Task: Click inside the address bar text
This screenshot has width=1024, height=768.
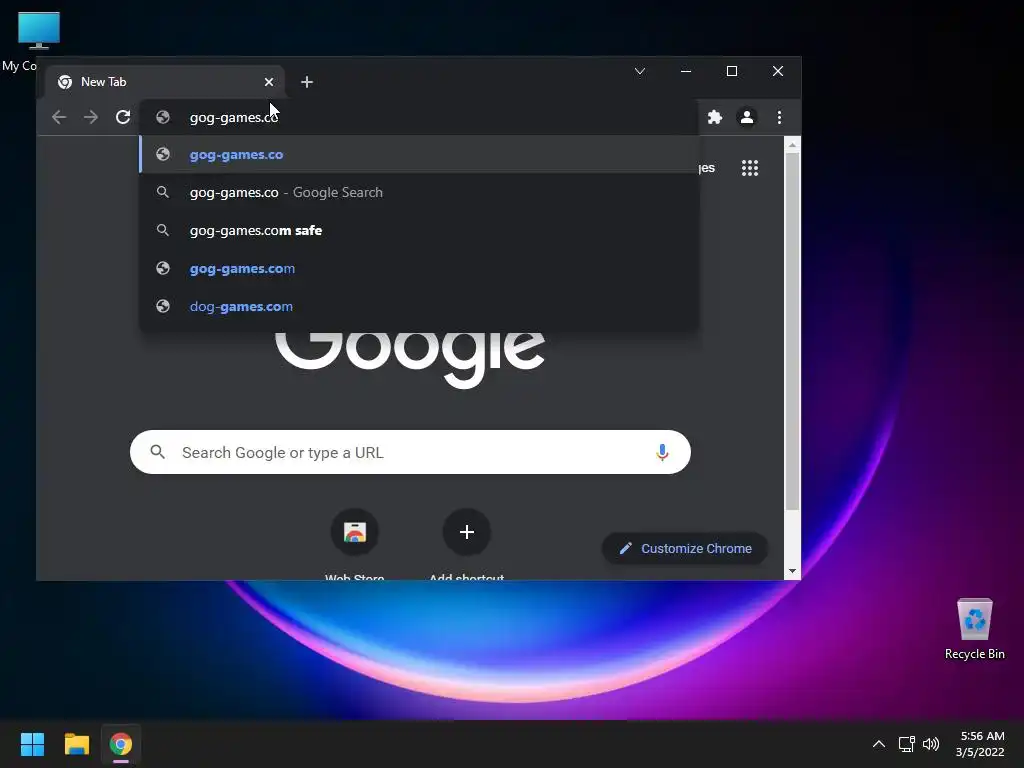Action: coord(234,118)
